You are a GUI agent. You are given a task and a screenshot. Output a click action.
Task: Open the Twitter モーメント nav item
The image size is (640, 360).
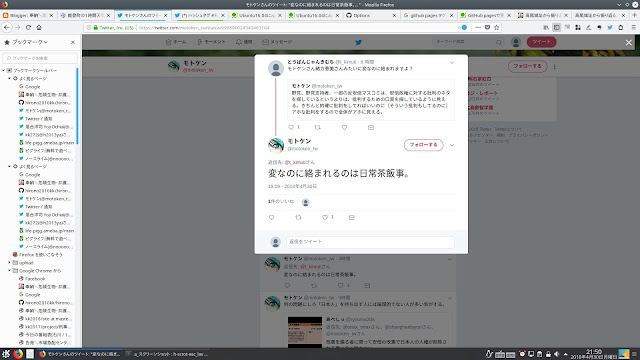[211, 42]
